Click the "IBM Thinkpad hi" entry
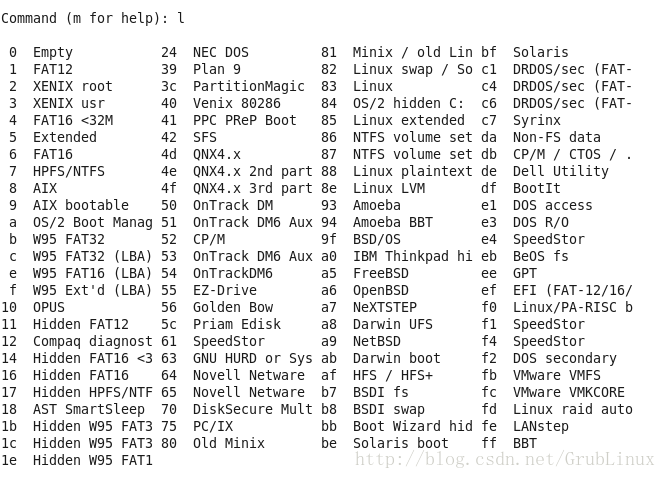The height and width of the screenshot is (479, 666). (412, 256)
